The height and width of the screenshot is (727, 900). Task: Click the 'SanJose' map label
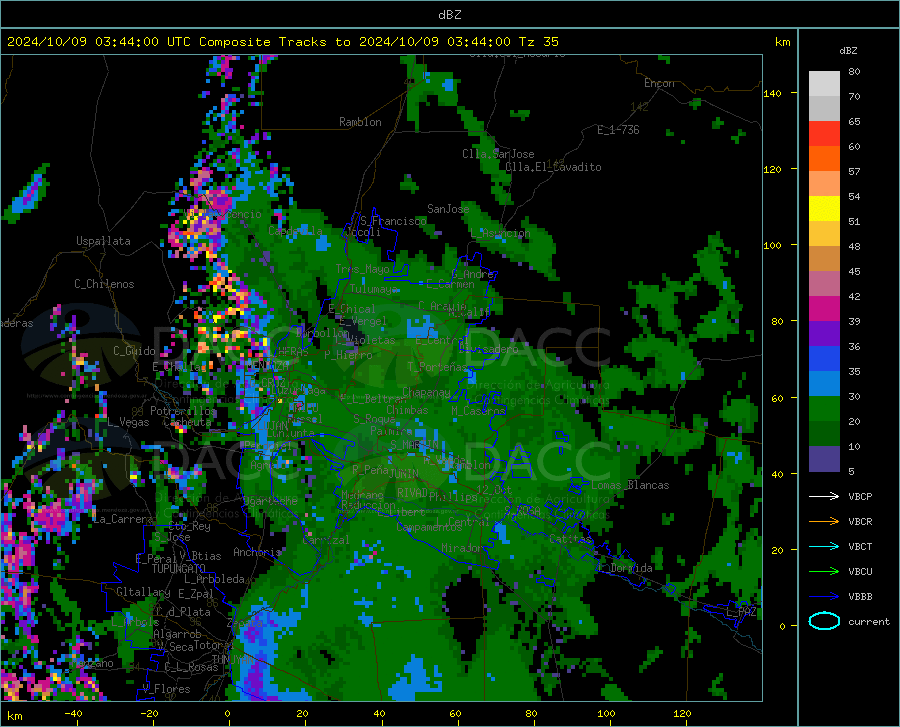[x=448, y=209]
